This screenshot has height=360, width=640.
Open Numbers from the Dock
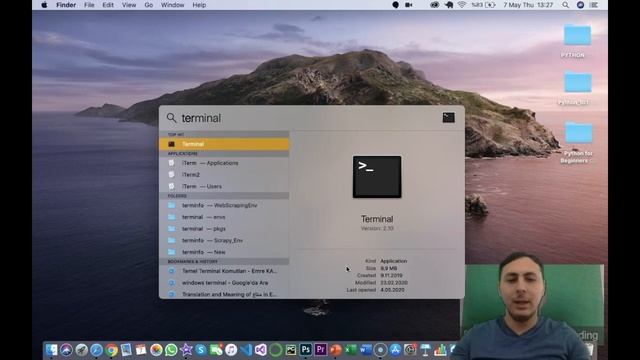(x=440, y=350)
